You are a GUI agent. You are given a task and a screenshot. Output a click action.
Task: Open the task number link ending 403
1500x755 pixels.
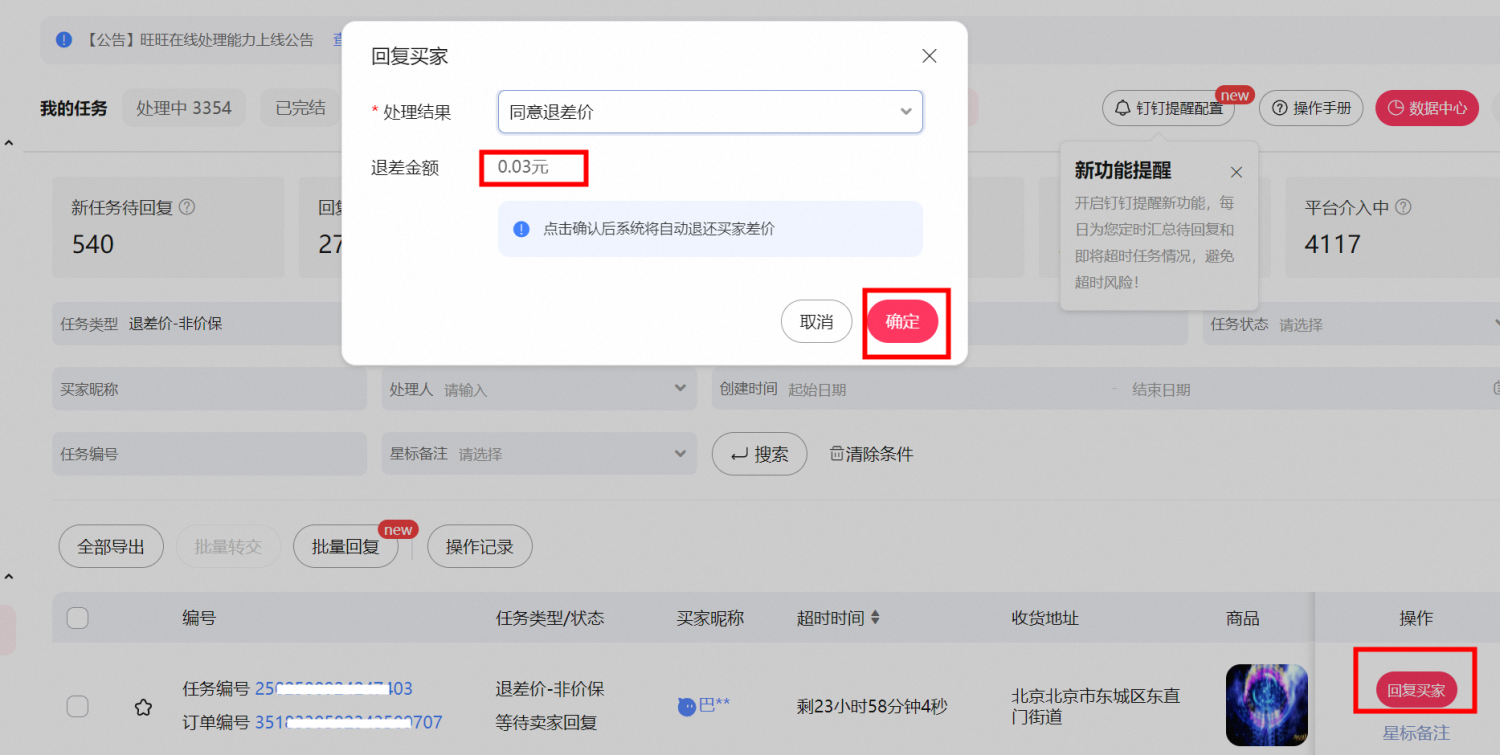click(x=334, y=689)
